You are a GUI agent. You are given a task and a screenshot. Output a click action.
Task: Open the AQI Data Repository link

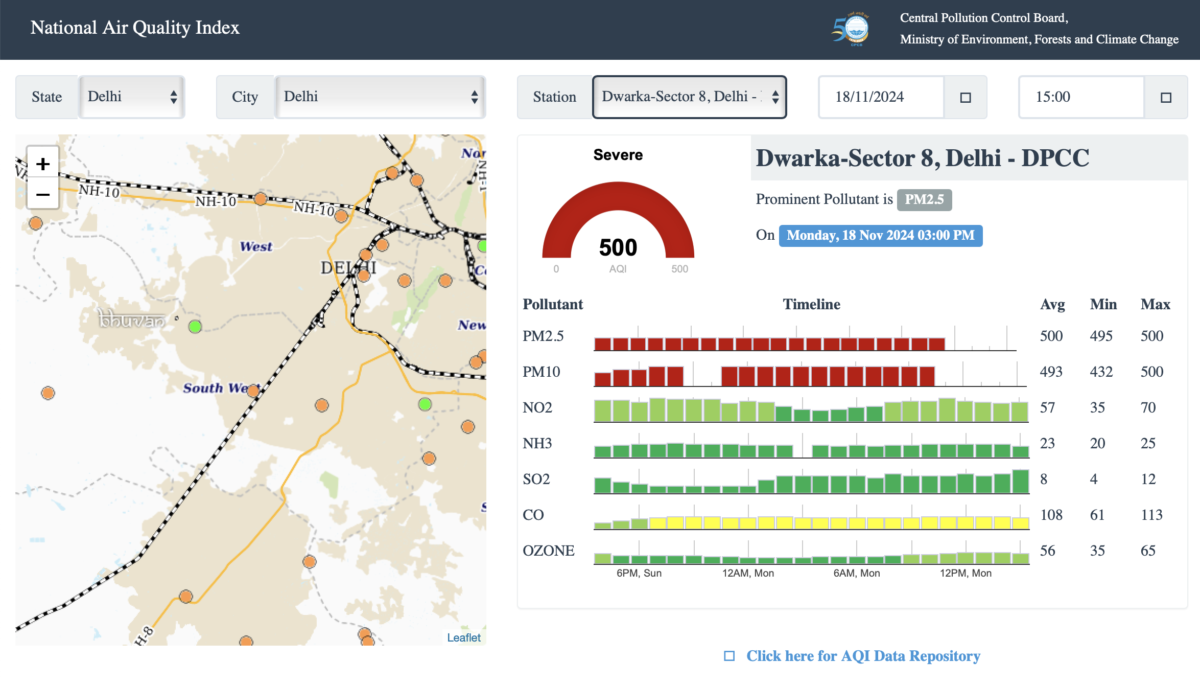pyautogui.click(x=863, y=656)
